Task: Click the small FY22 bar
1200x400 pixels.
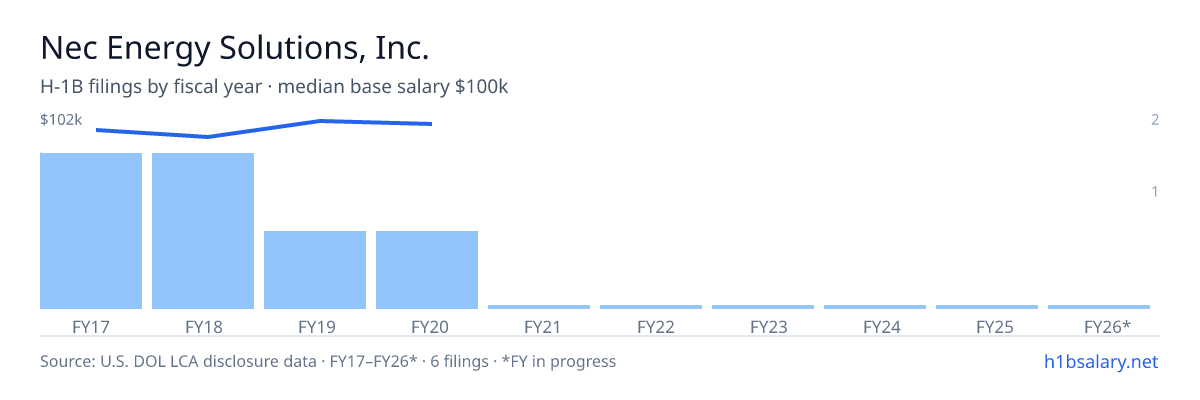Action: 651,307
